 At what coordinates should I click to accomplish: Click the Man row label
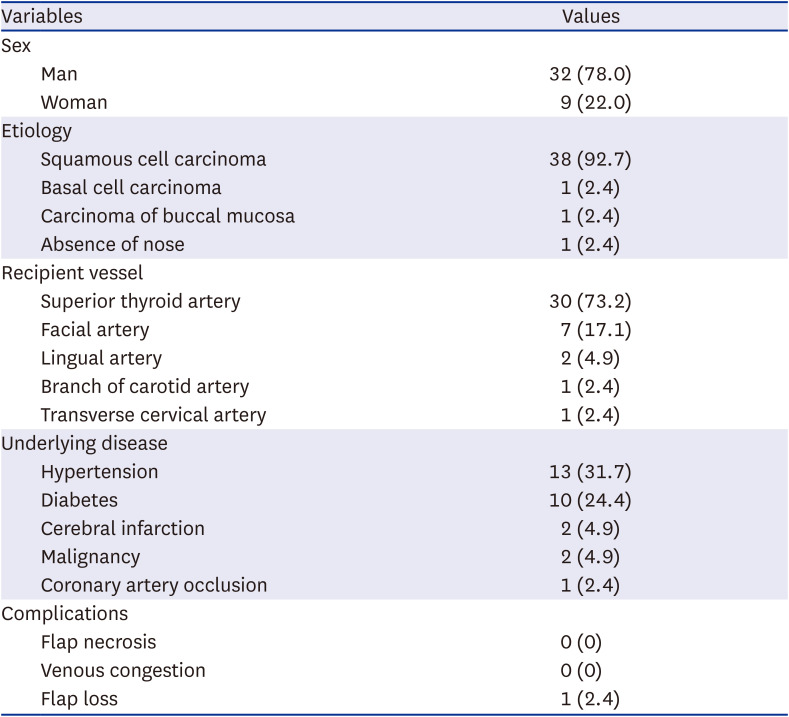[59, 74]
